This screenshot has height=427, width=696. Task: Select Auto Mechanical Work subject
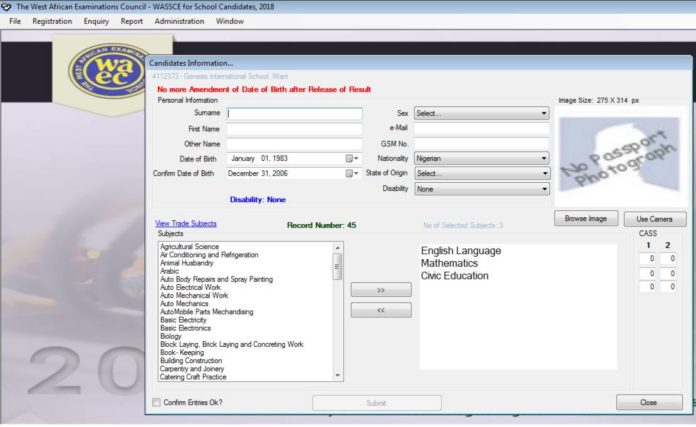click(x=194, y=295)
